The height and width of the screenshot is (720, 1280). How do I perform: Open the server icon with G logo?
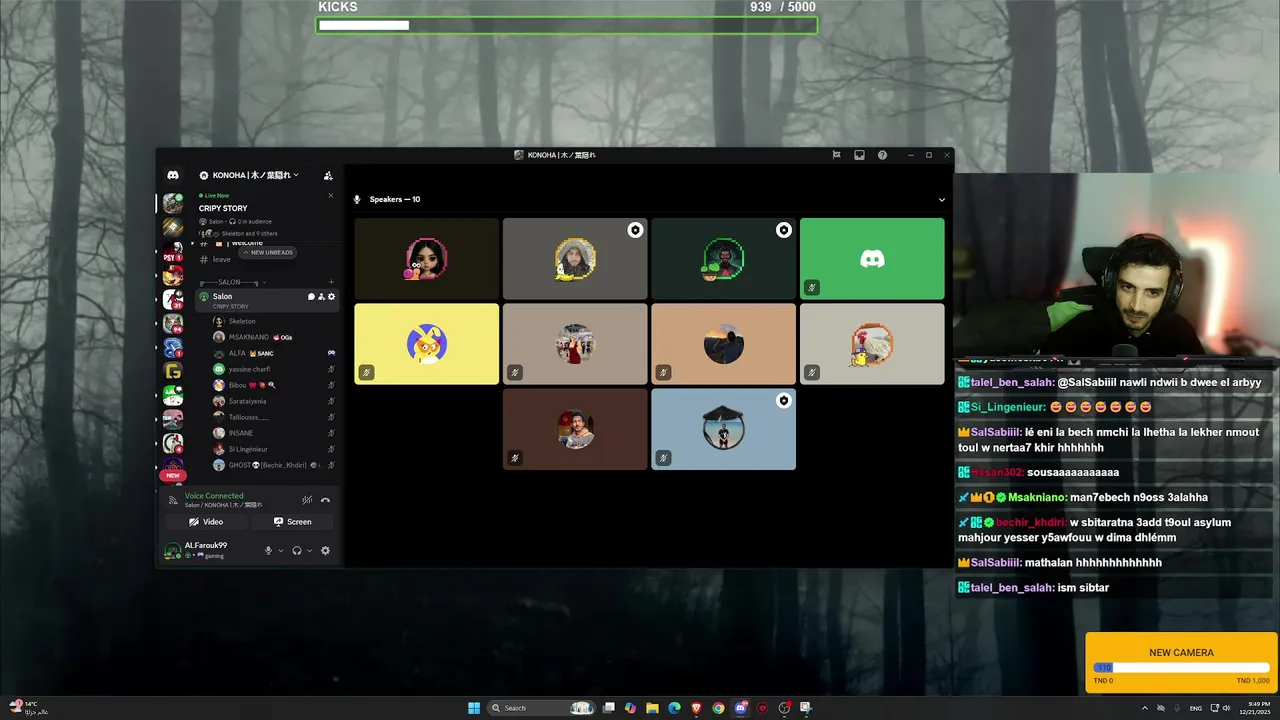(x=173, y=371)
